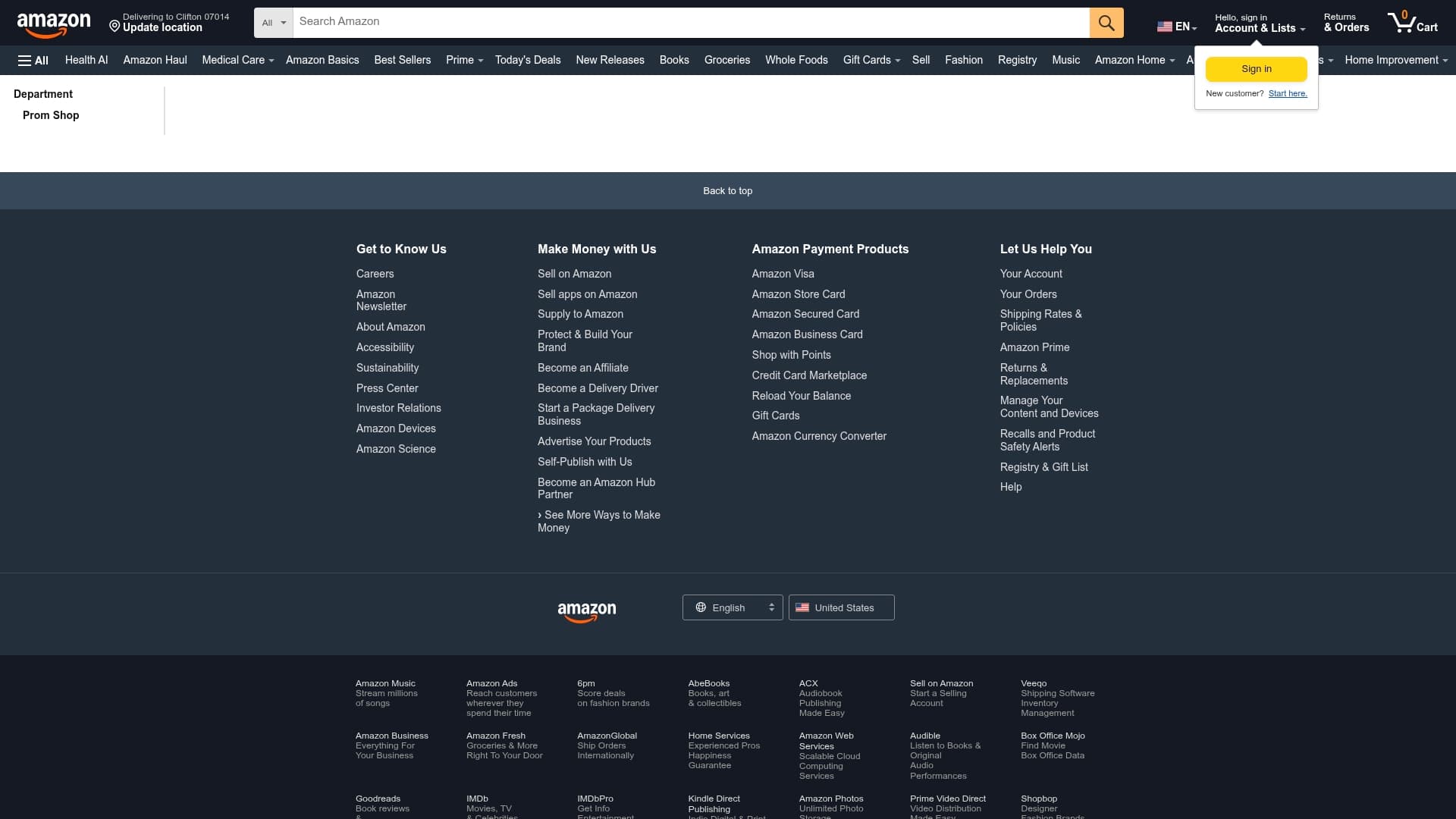This screenshot has height=819, width=1456.
Task: Click AbeBooks footer link
Action: click(708, 683)
